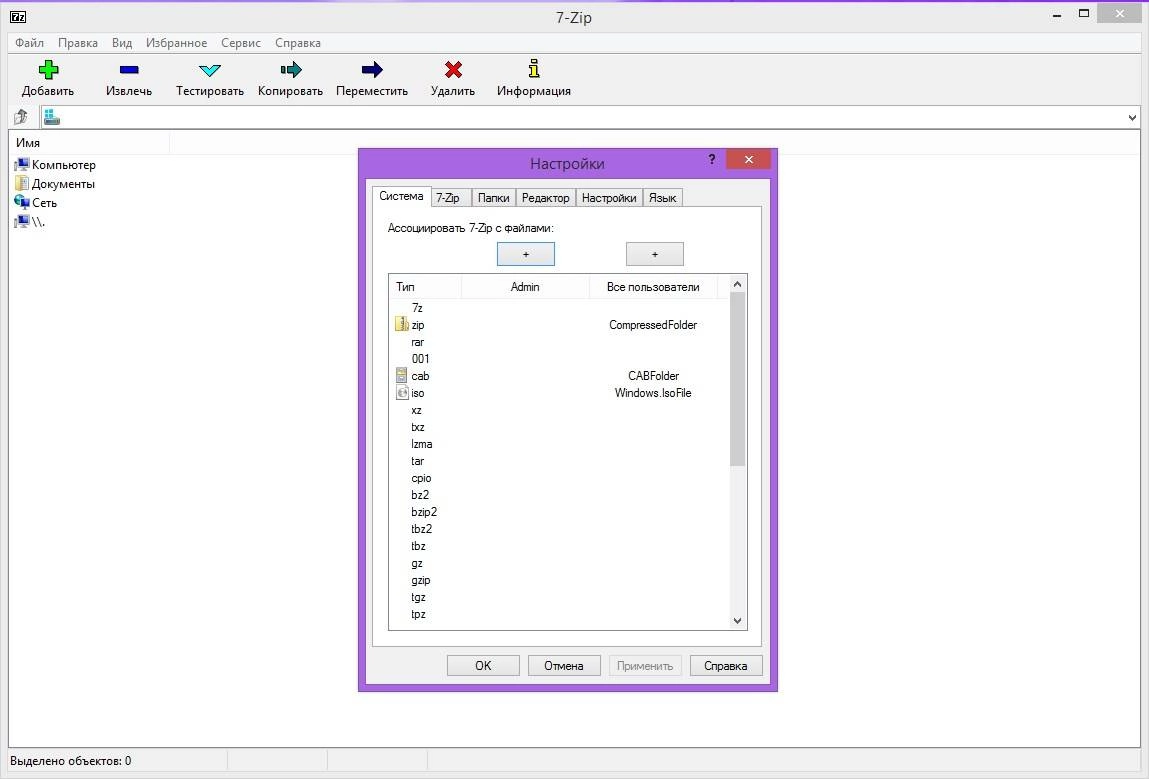The image size is (1149, 779).
Task: Select the tar file type row
Action: (560, 461)
